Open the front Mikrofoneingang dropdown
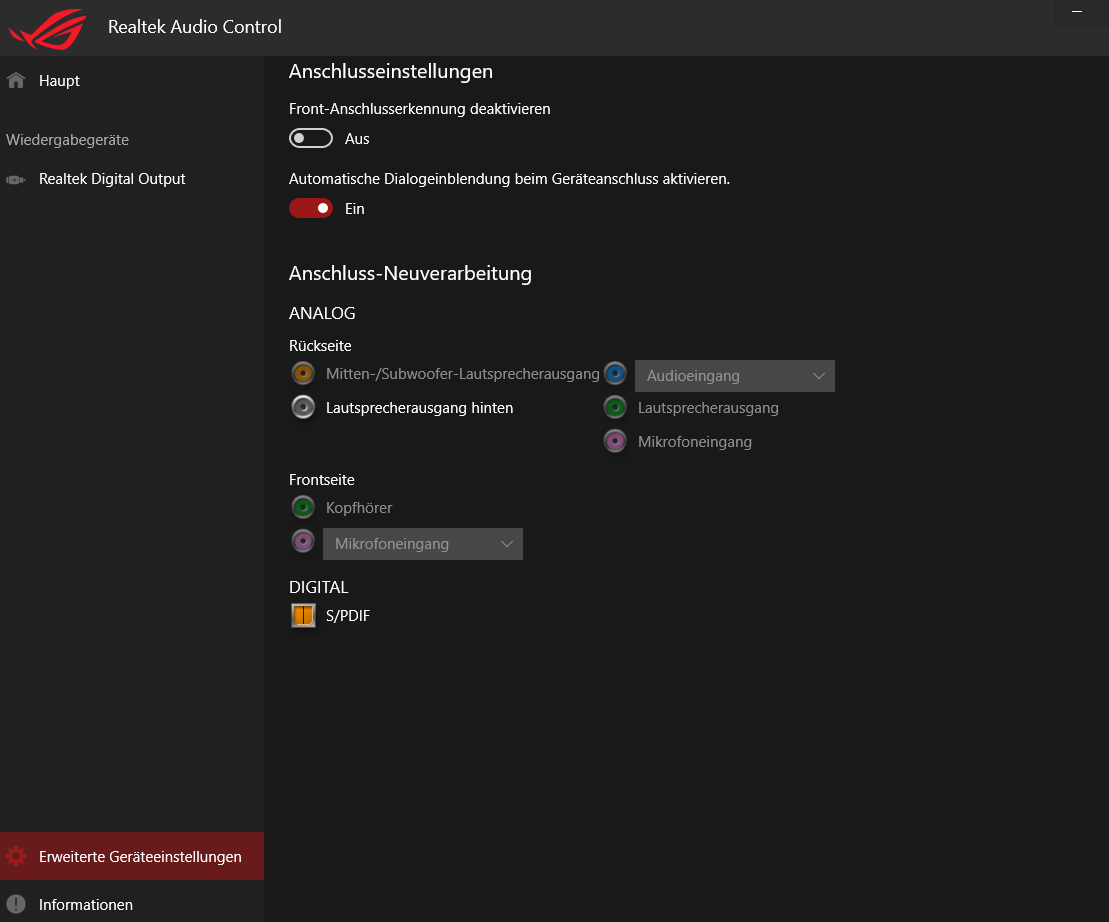1109x922 pixels. [x=422, y=544]
